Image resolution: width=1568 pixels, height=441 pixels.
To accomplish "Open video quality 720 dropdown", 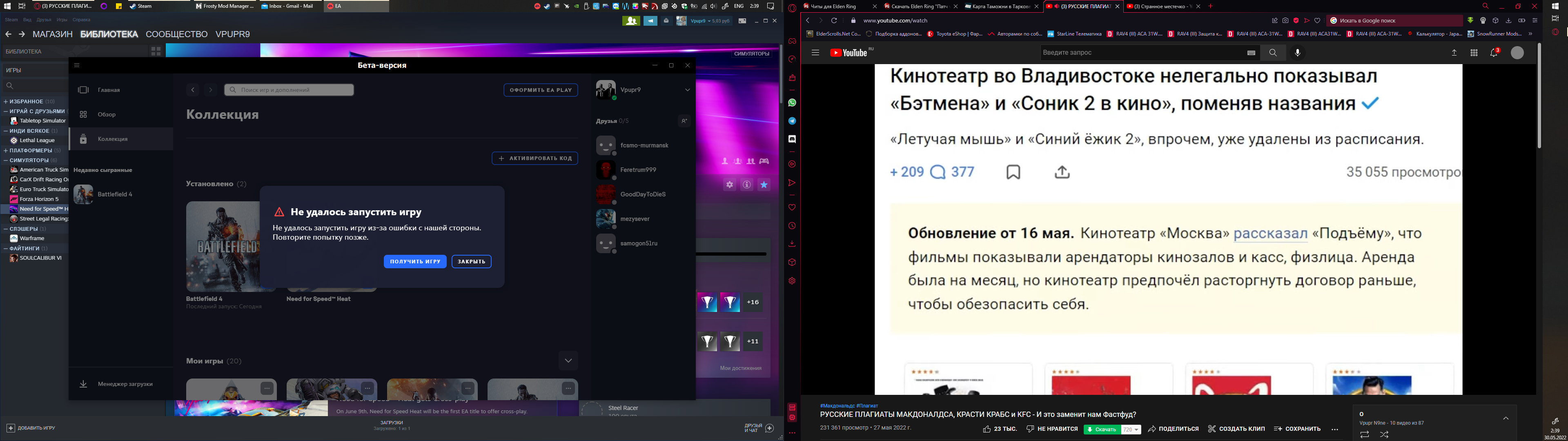I will tap(1130, 430).
